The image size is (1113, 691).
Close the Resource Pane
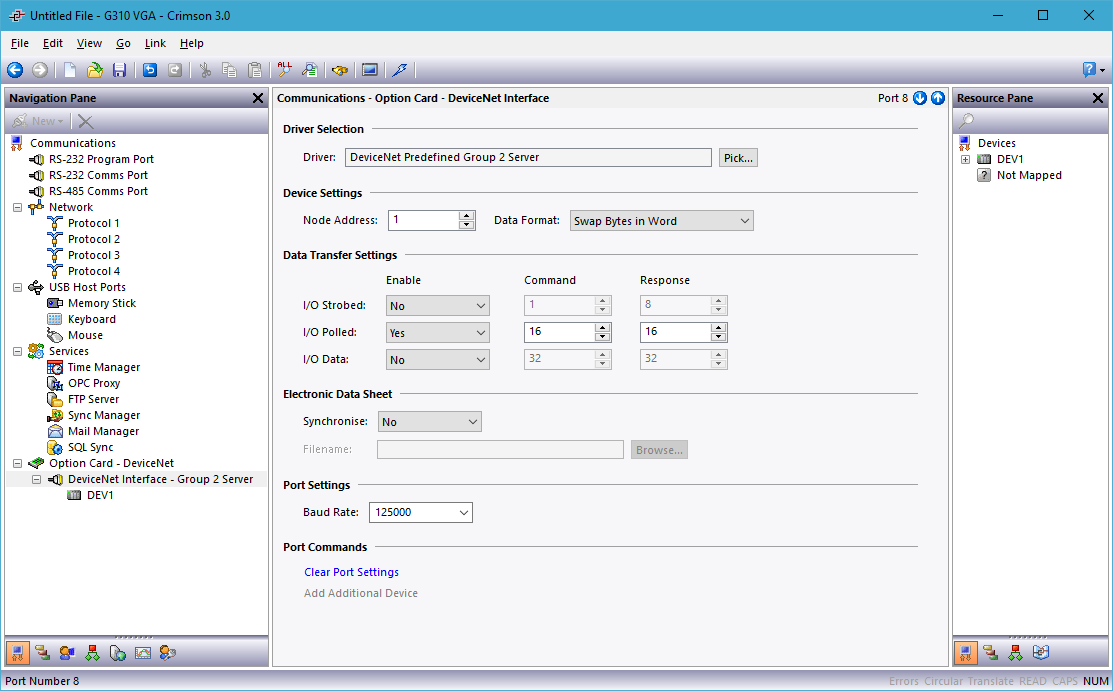[1097, 98]
